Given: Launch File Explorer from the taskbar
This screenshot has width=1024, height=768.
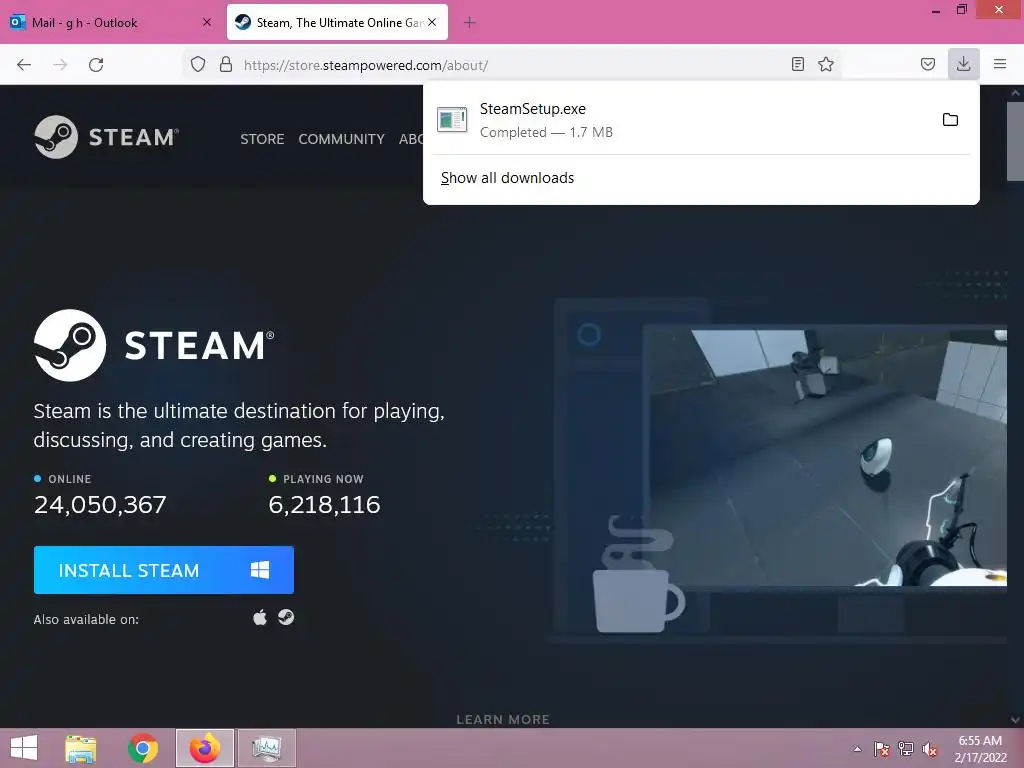Looking at the screenshot, I should coord(81,748).
